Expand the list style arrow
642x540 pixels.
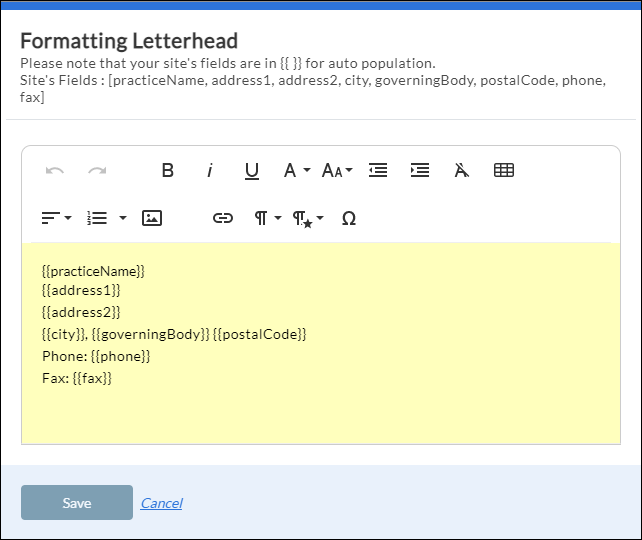pyautogui.click(x=122, y=218)
